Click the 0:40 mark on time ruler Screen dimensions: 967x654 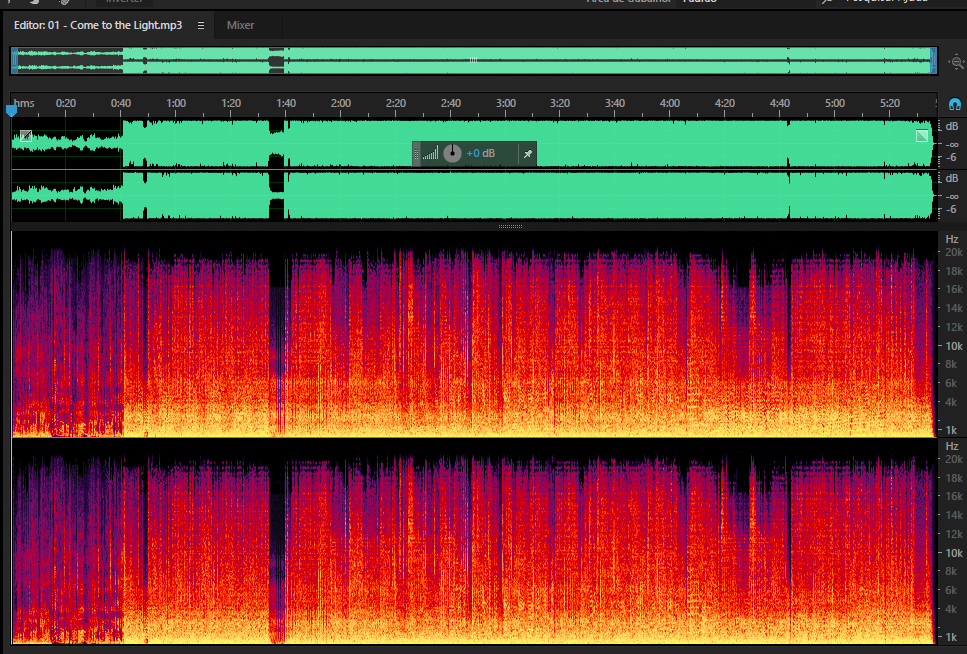[x=121, y=103]
